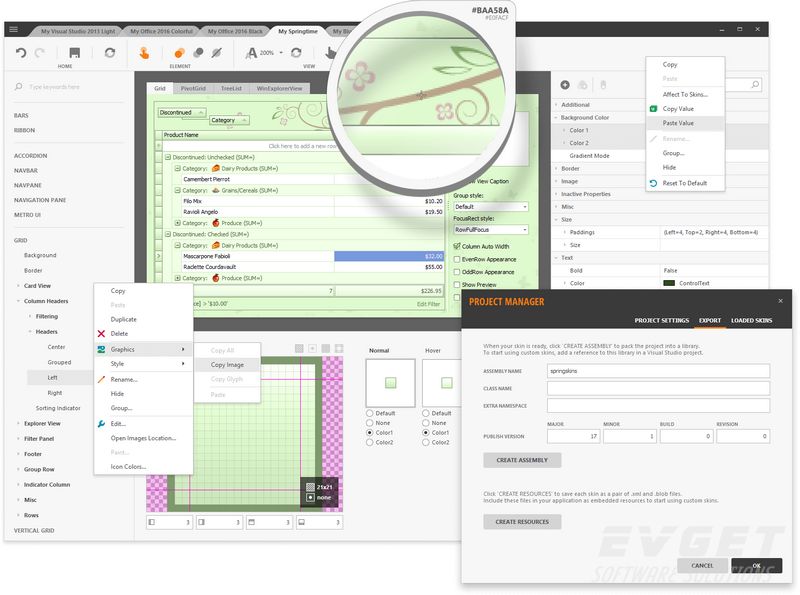Expand the Border property group

click(x=556, y=168)
